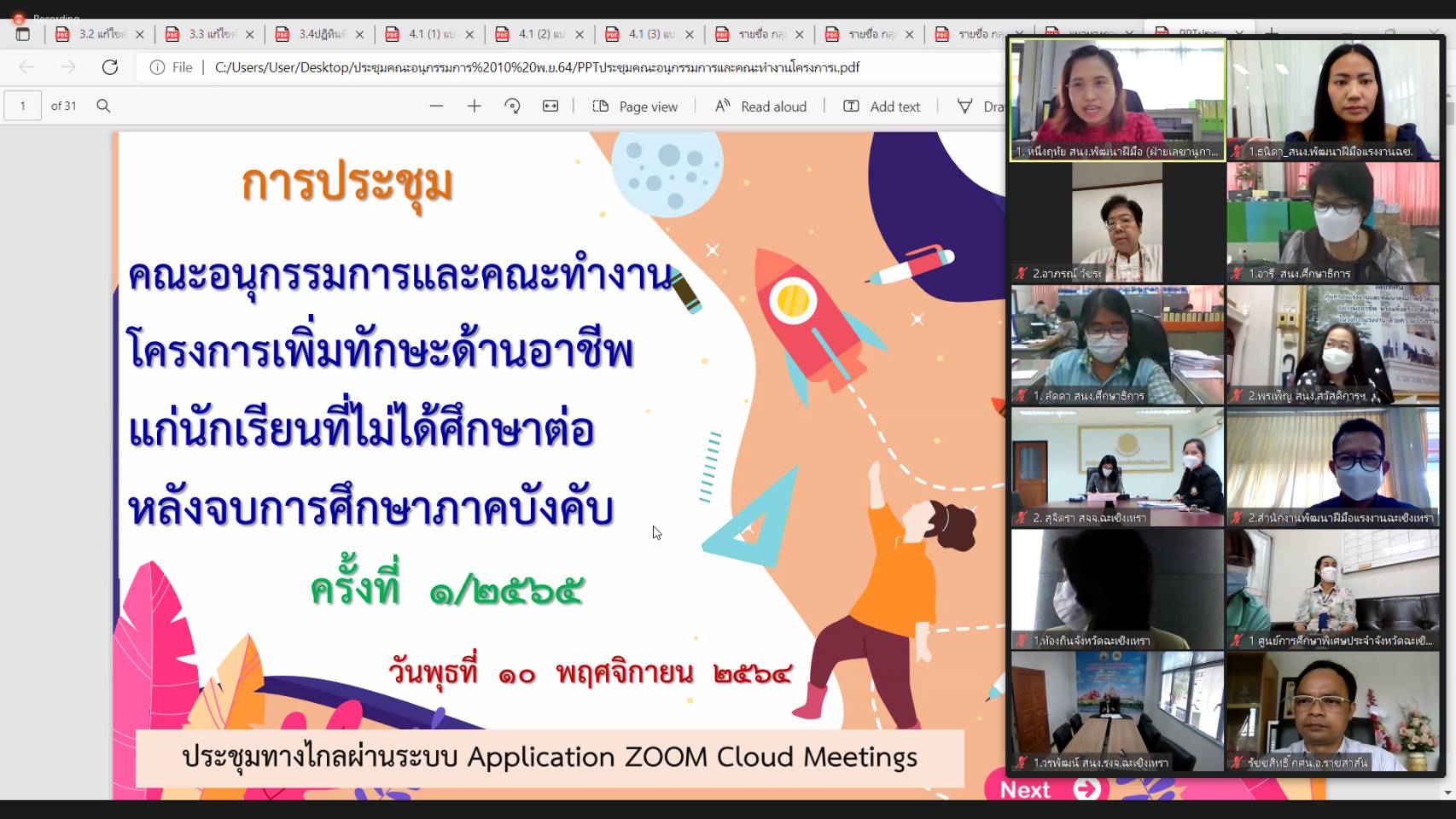1456x819 pixels.
Task: Close the "4.1 (3)" PDF tab
Action: (690, 34)
